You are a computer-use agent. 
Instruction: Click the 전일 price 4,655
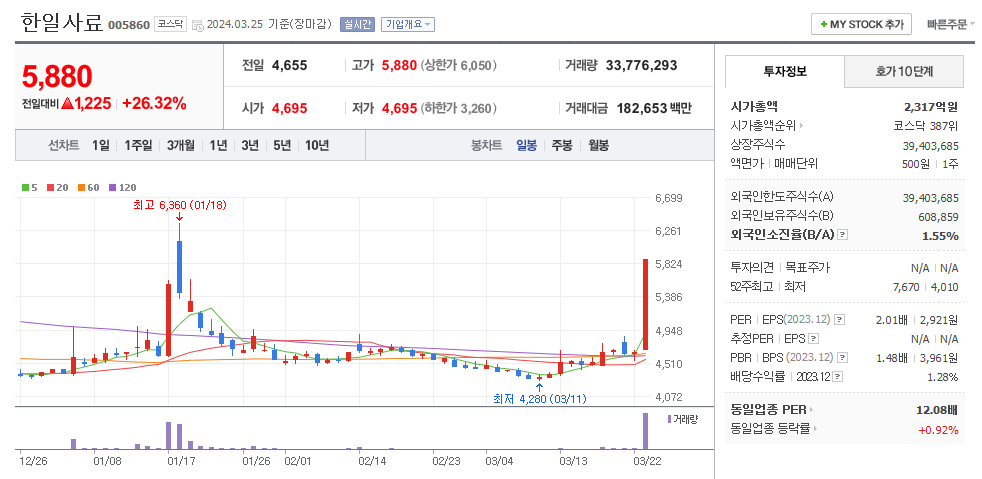(289, 65)
